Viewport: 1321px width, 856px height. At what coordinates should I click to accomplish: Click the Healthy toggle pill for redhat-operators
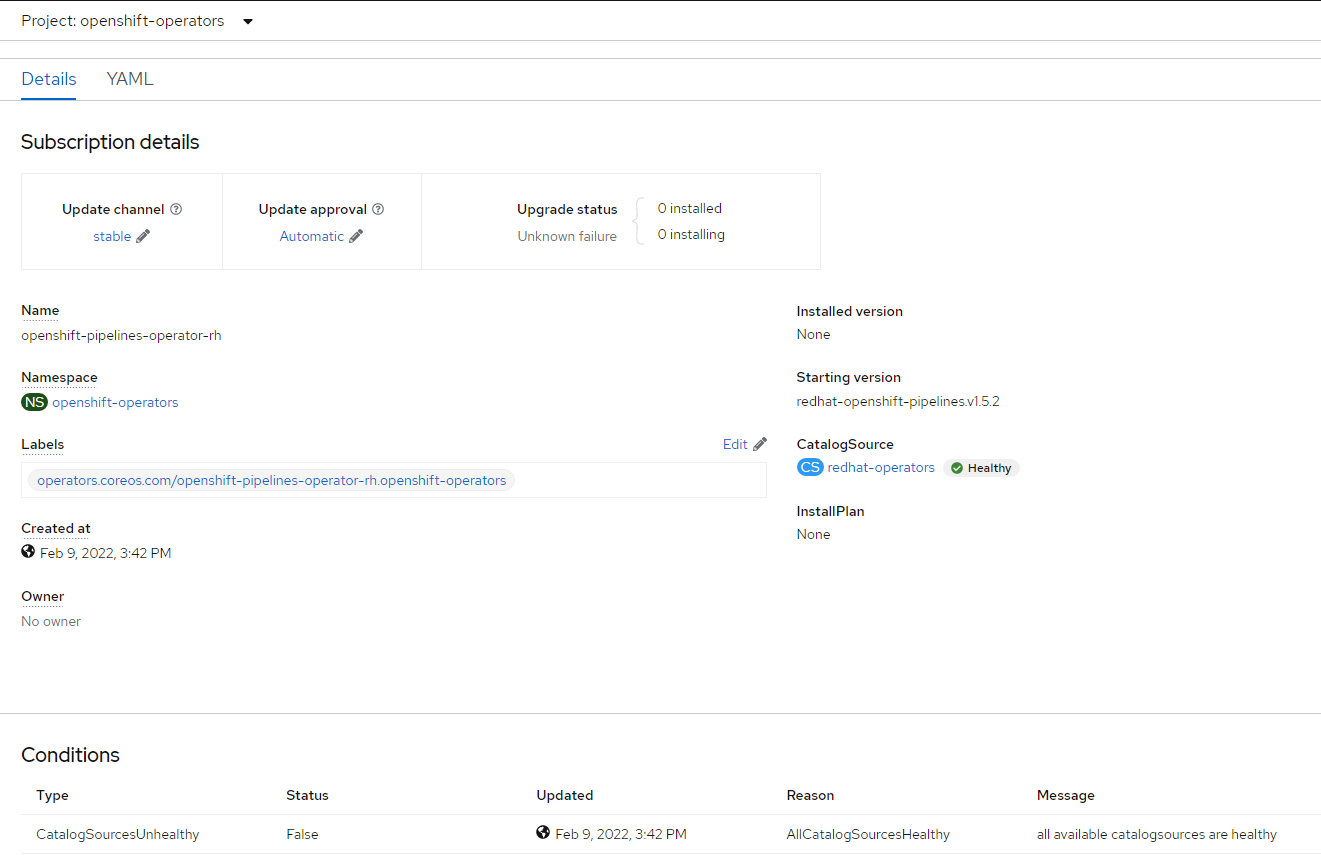(x=981, y=468)
